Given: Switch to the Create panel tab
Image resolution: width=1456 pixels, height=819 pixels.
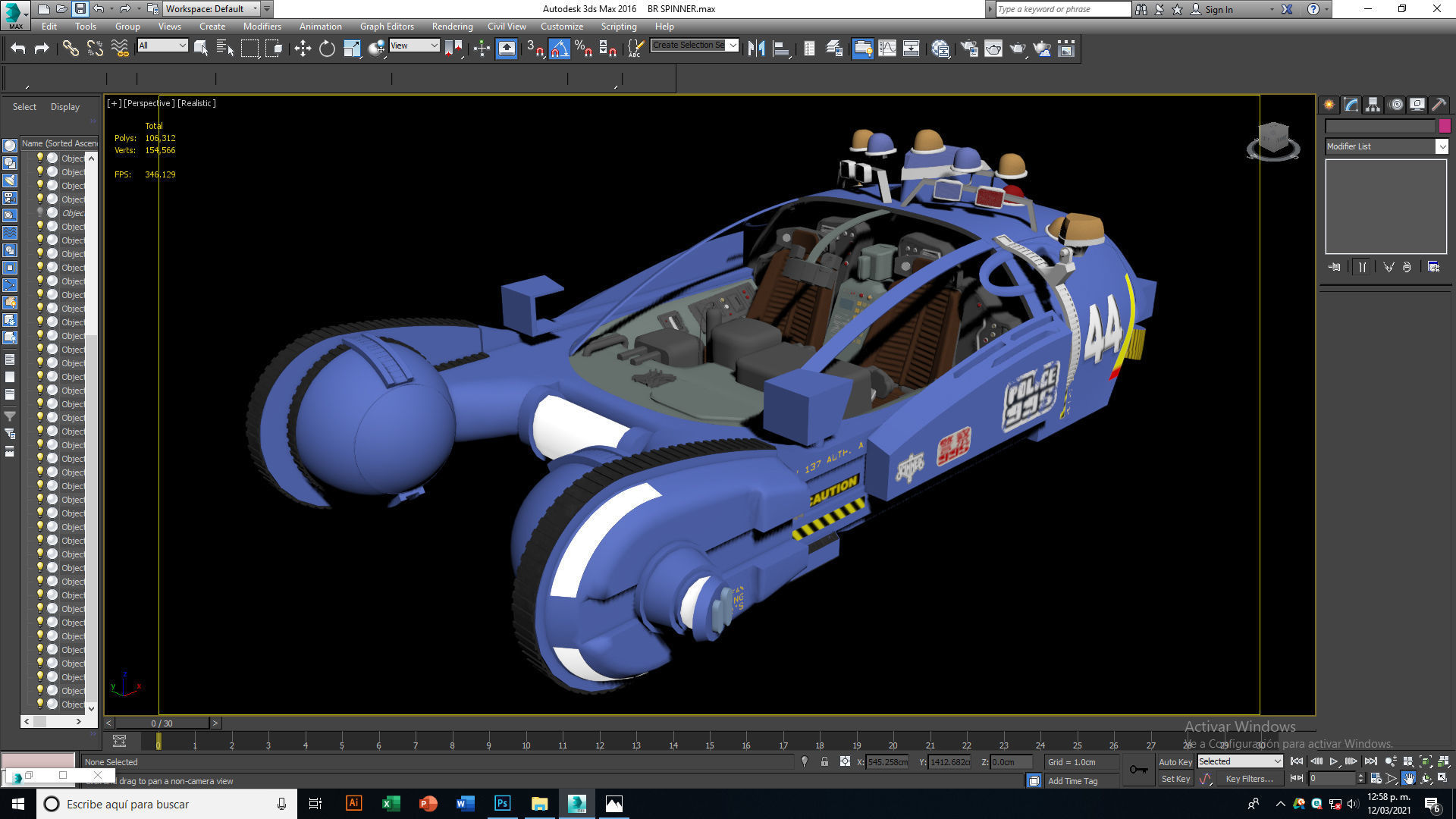Looking at the screenshot, I should pos(1329,105).
